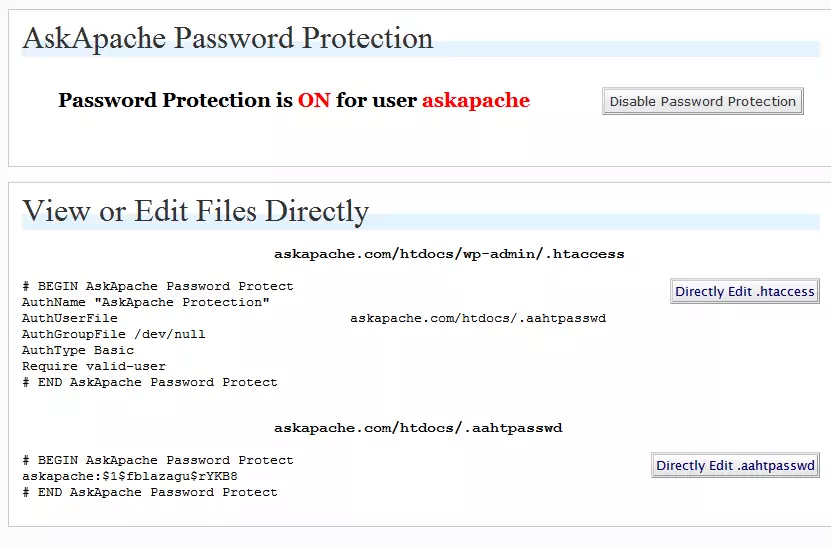
Task: Click the red ON status word
Action: tap(313, 100)
